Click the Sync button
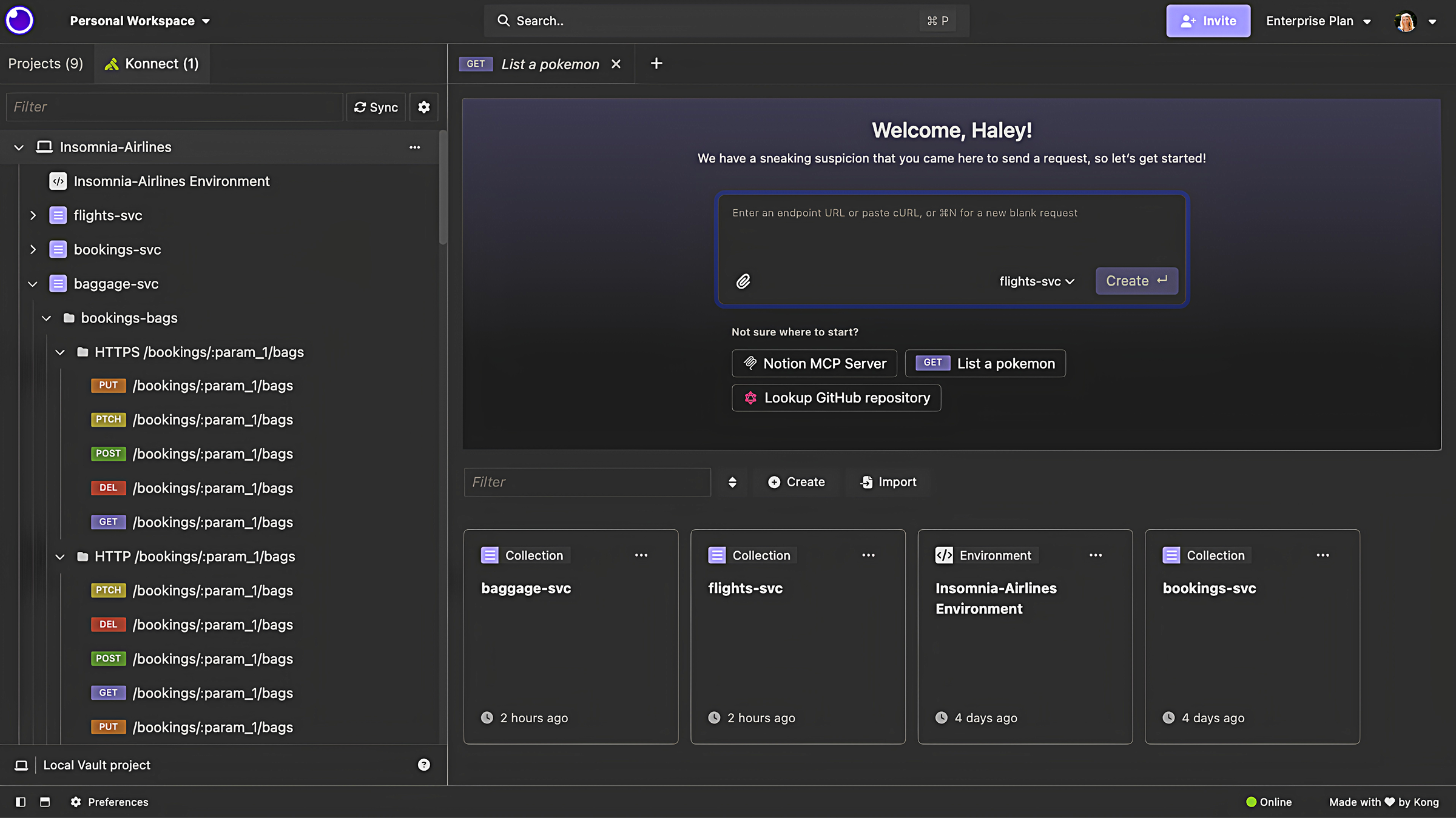 coord(376,107)
